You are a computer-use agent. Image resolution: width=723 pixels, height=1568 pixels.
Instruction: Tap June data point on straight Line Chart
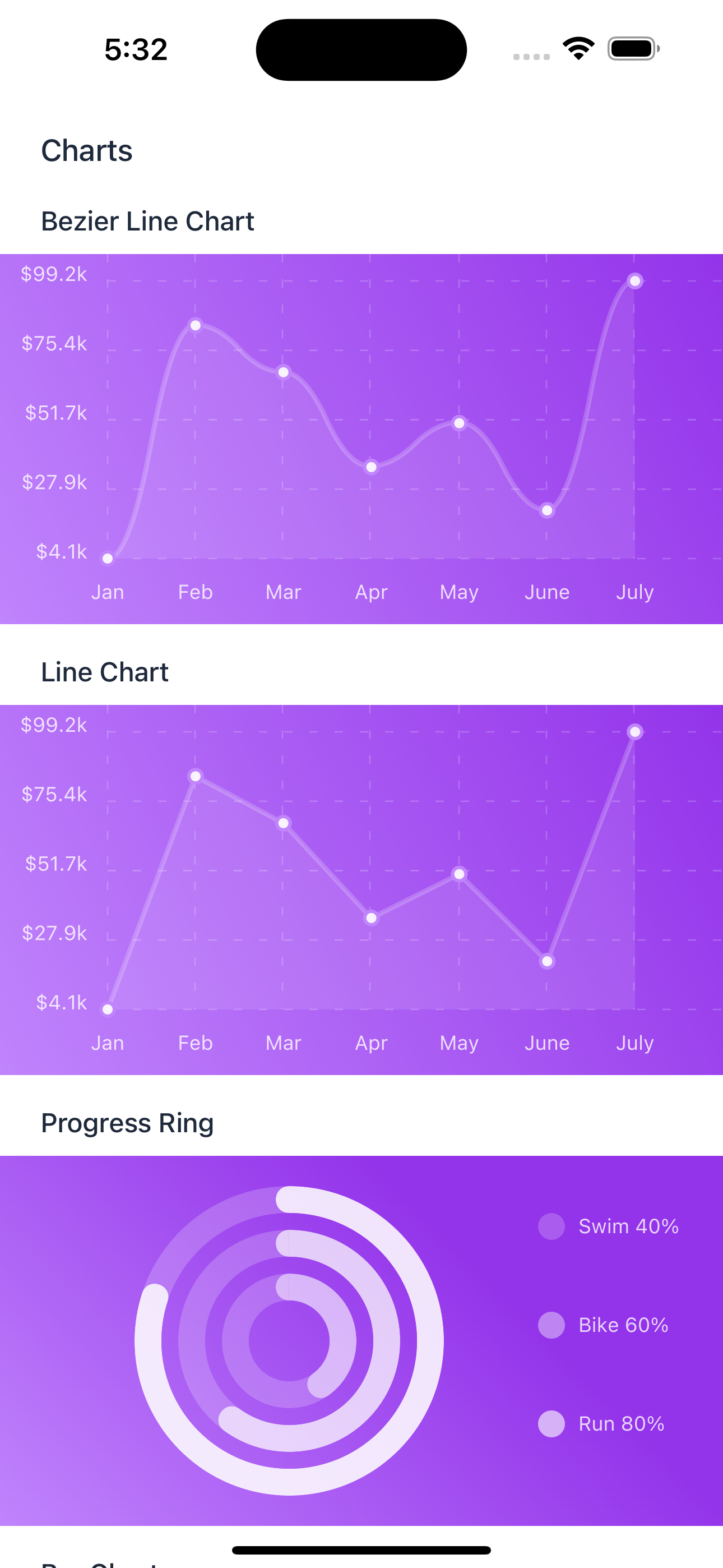click(x=547, y=961)
